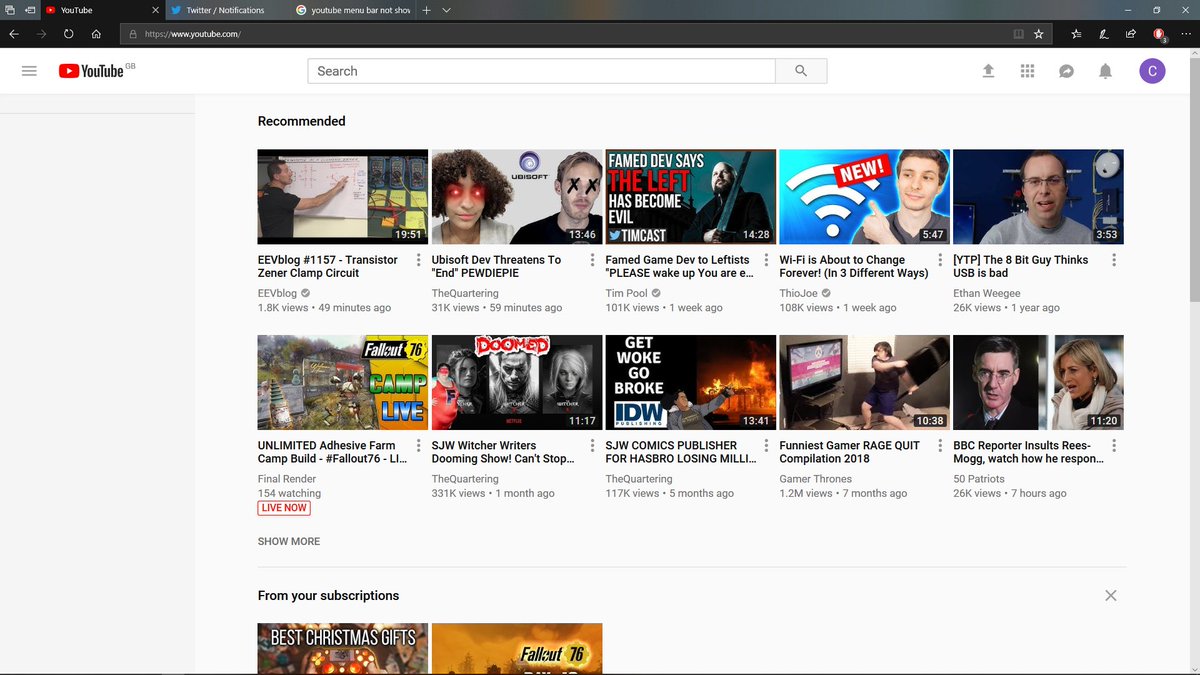Image resolution: width=1200 pixels, height=675 pixels.
Task: Open options menu for Ubisoft Dev Threatens video
Action: click(x=593, y=260)
